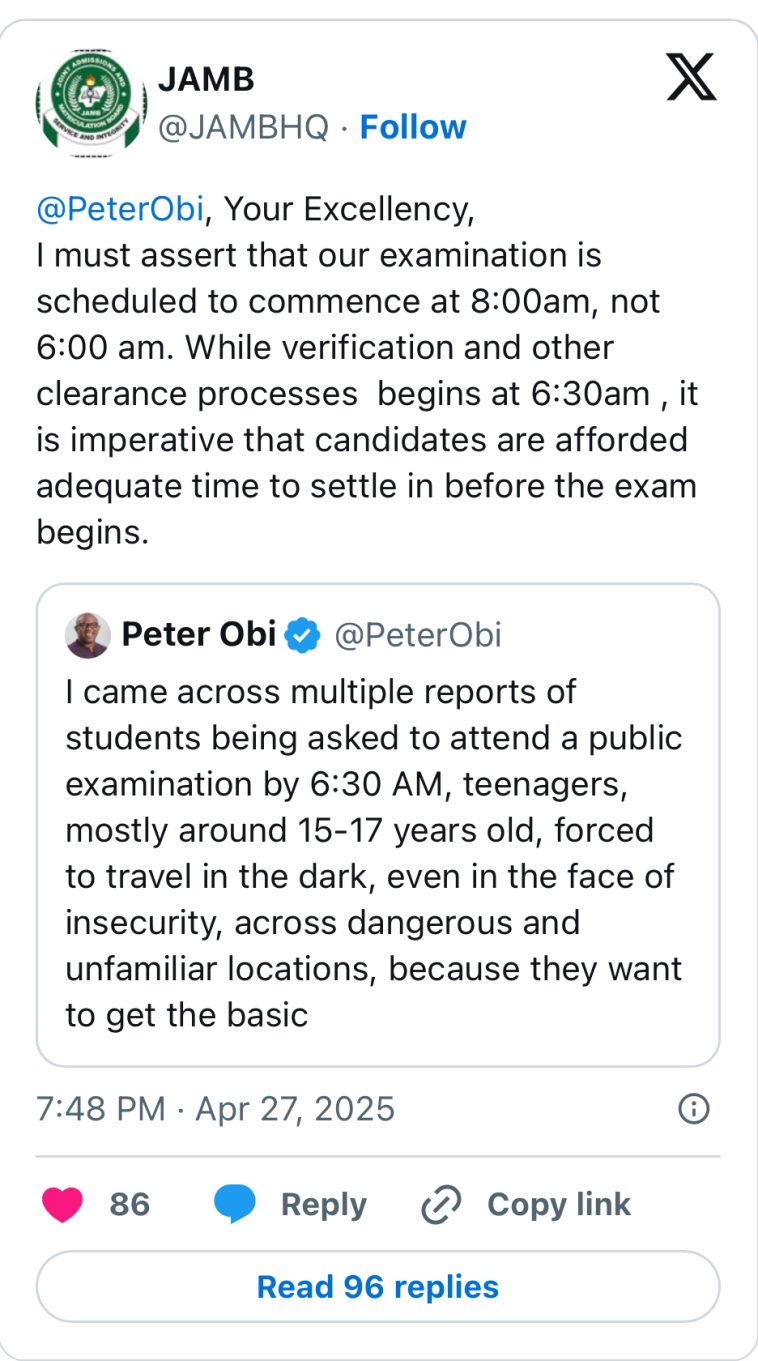Click the Copy link chain icon

click(x=441, y=1204)
